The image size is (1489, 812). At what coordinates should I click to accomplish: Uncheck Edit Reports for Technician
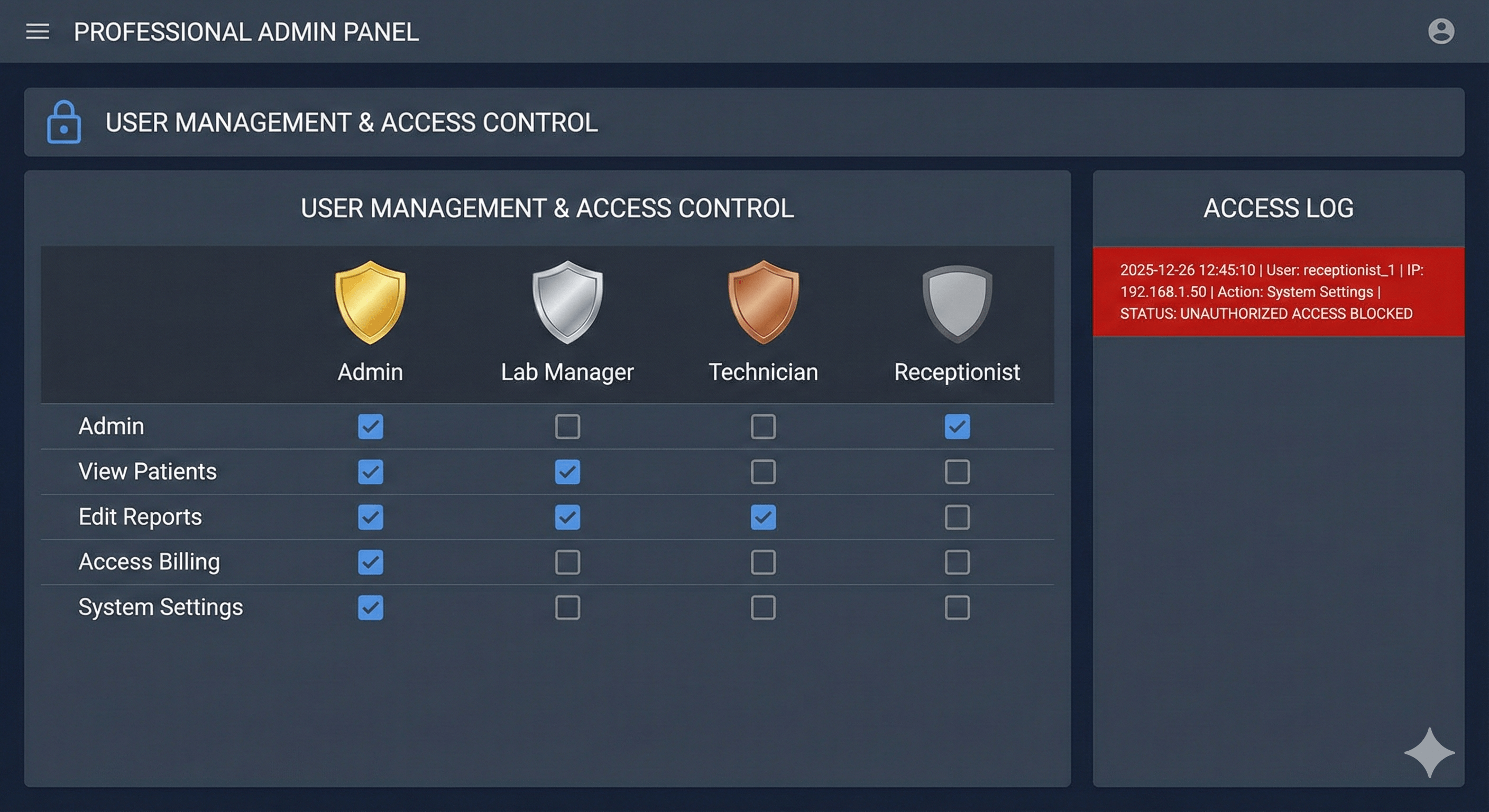[764, 517]
